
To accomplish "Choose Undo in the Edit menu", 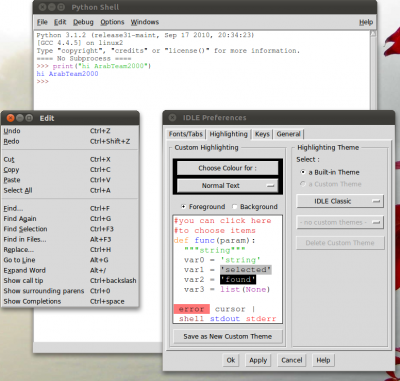I will (70, 131).
